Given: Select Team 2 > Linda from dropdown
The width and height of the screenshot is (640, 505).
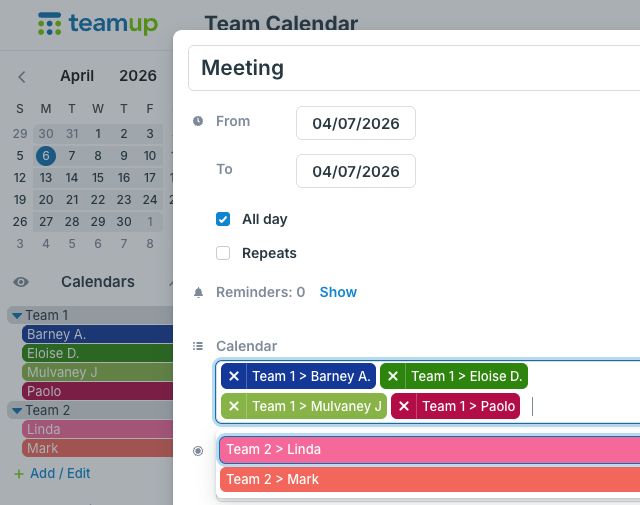Looking at the screenshot, I should [428, 450].
